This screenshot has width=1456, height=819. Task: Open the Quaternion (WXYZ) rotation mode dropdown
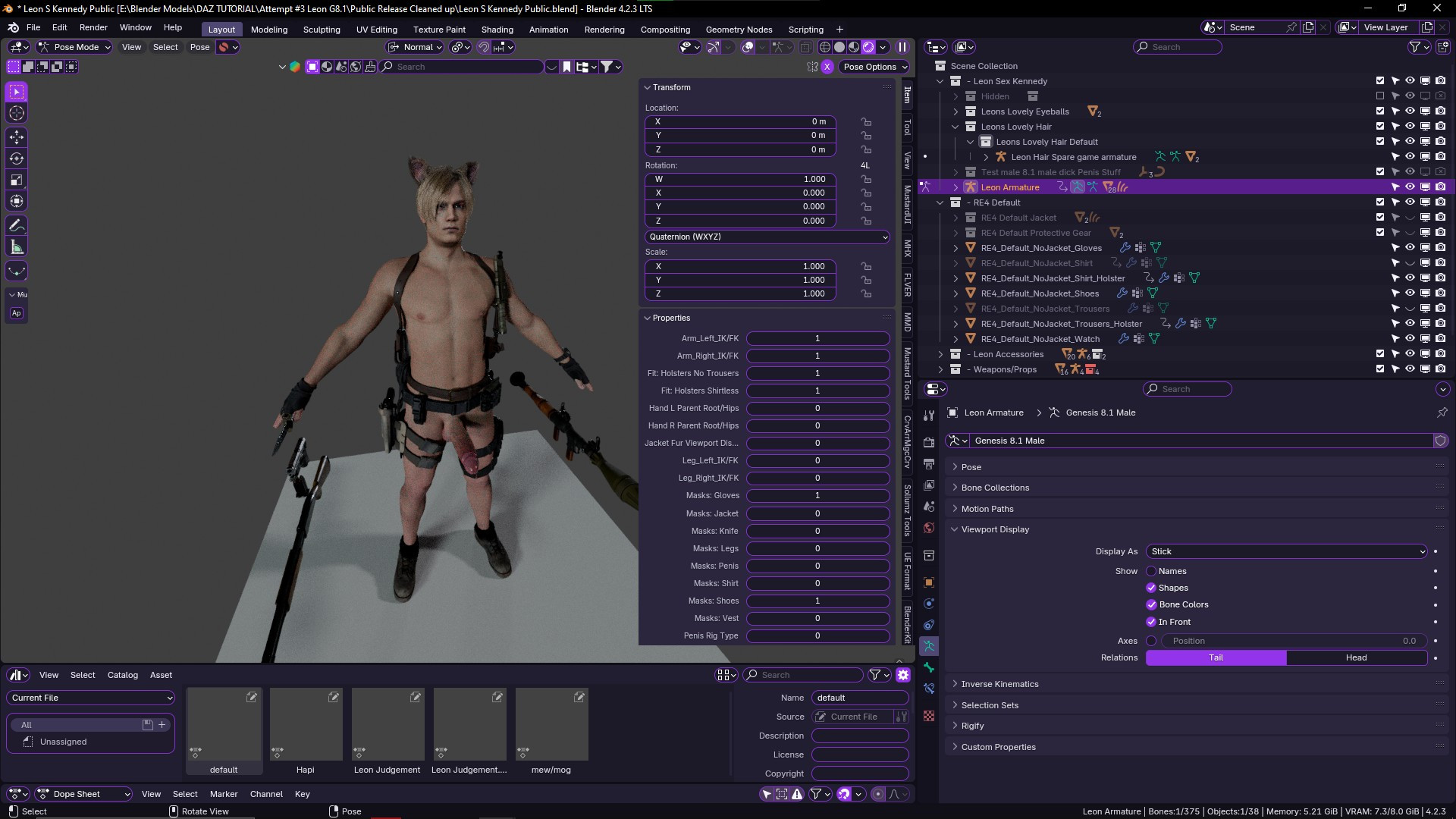click(767, 237)
